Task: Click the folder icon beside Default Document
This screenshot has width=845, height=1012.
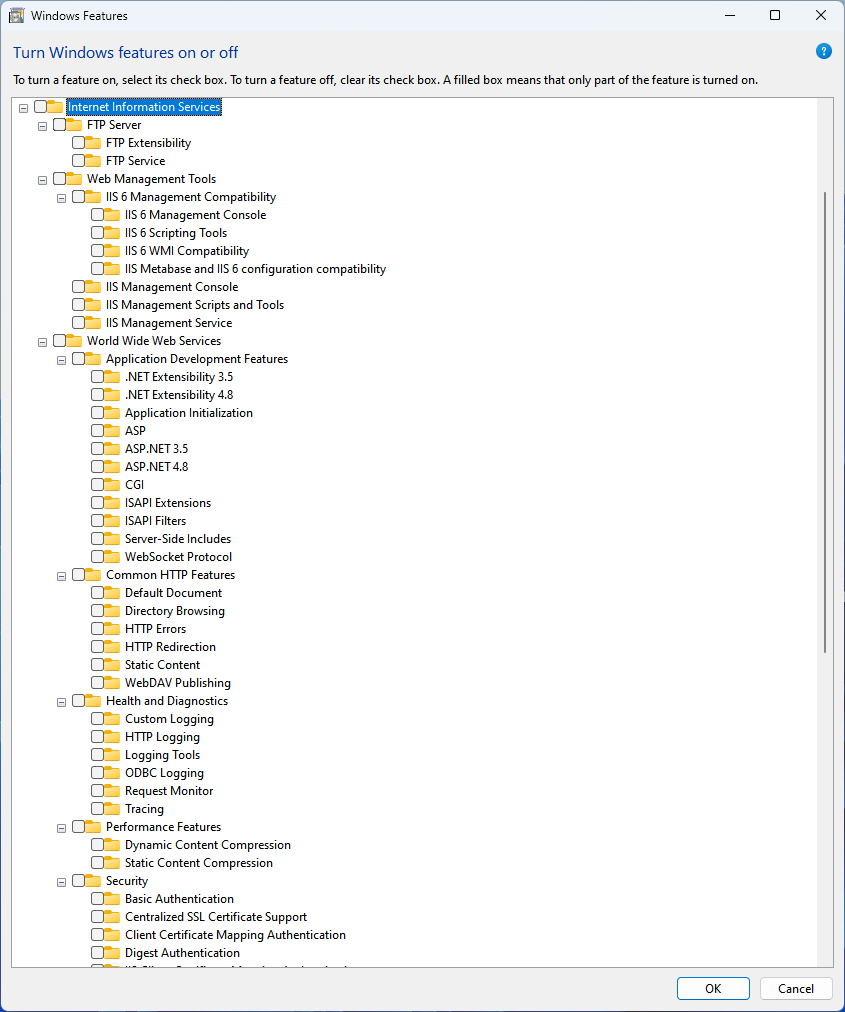Action: tap(112, 592)
